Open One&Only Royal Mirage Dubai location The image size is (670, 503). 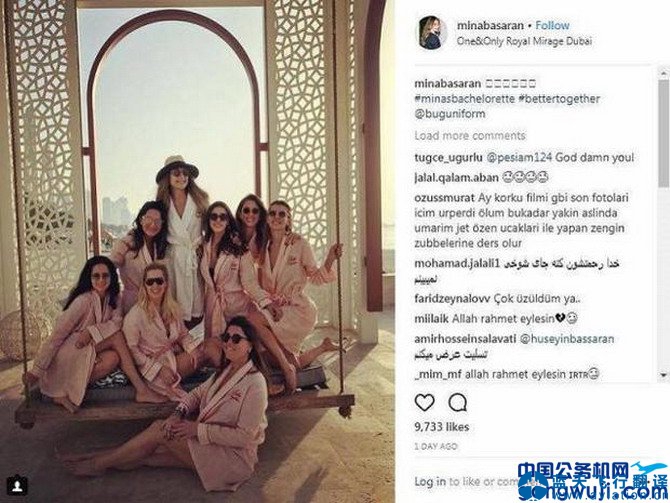tap(524, 41)
